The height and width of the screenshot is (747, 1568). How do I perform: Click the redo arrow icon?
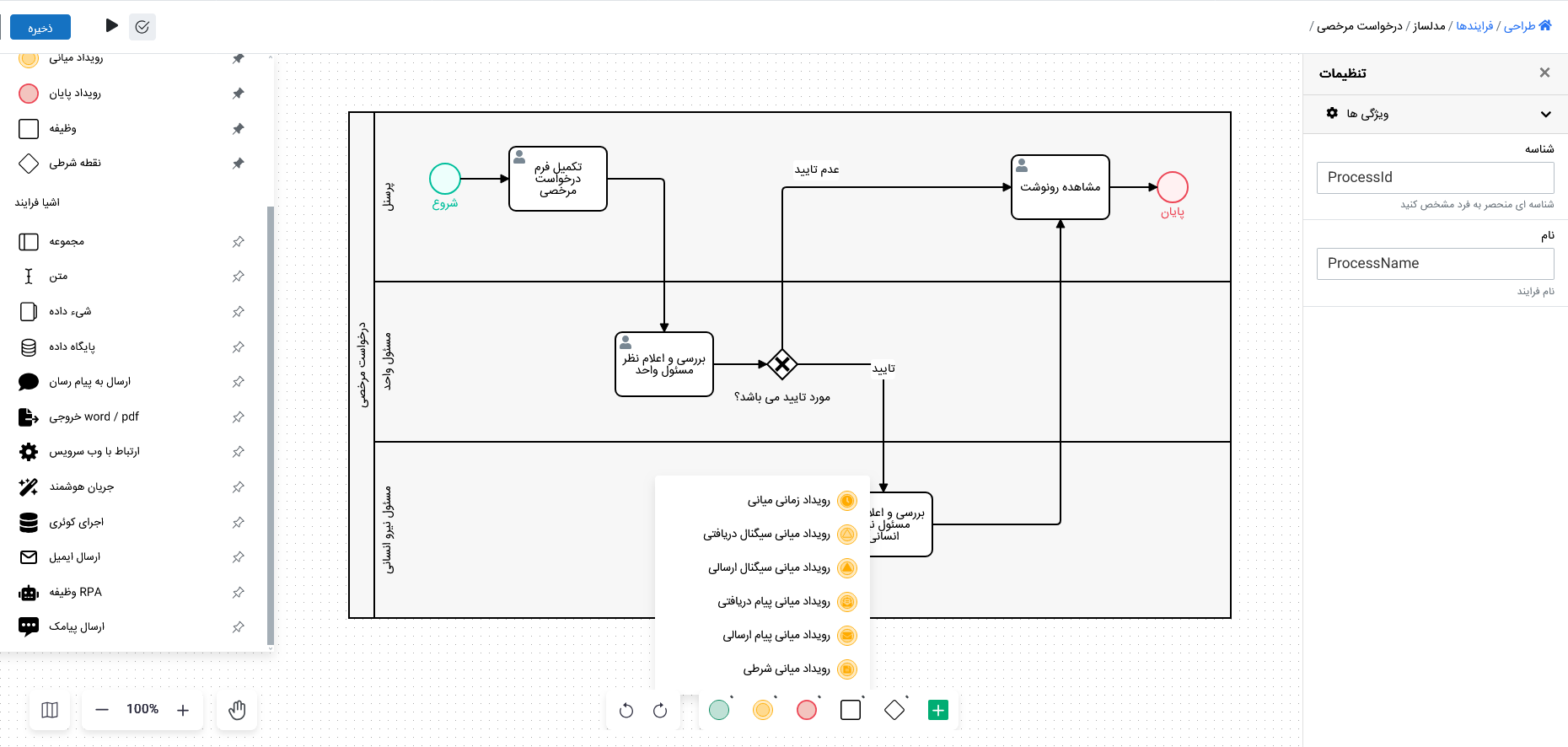(x=660, y=711)
